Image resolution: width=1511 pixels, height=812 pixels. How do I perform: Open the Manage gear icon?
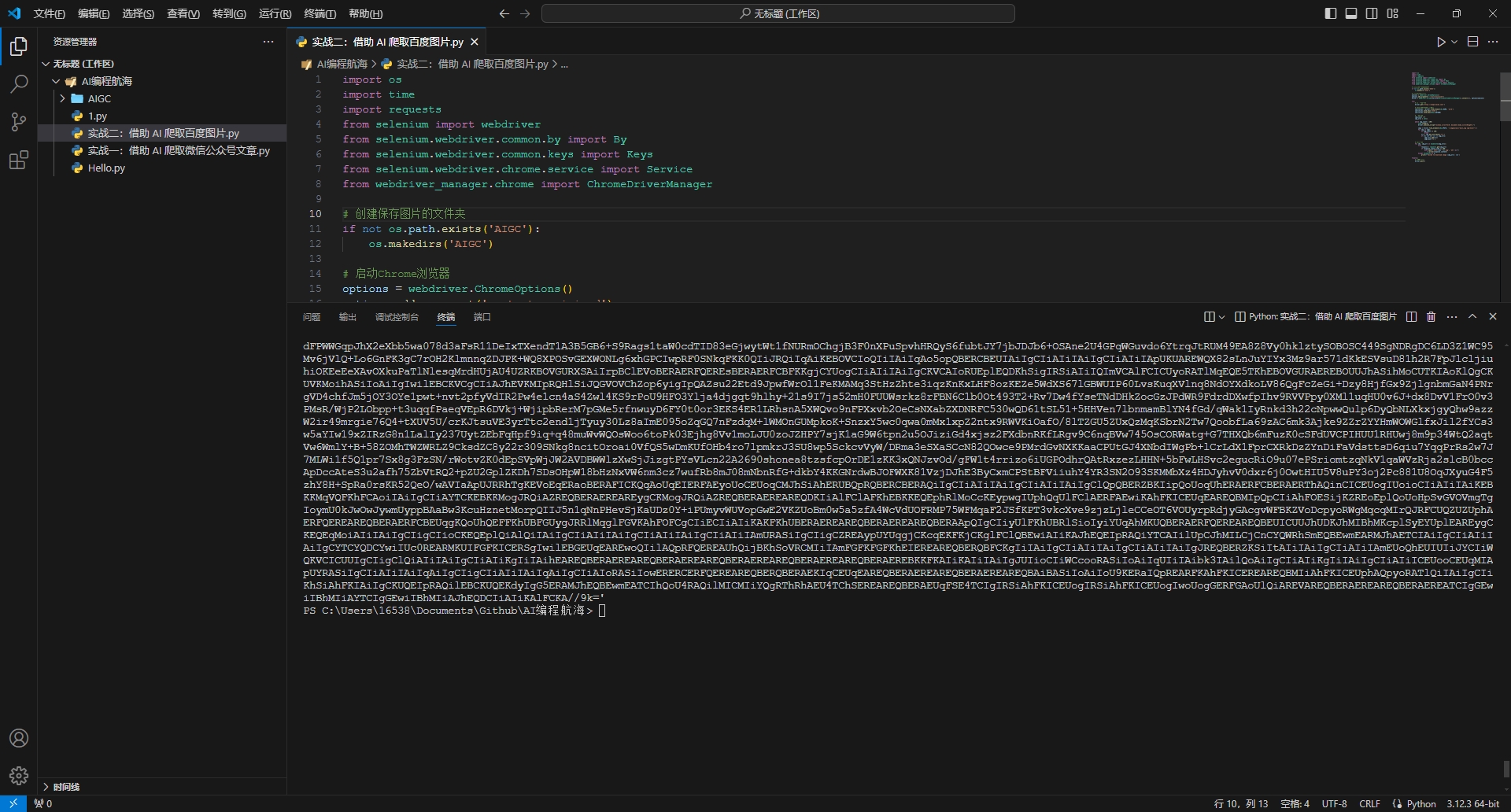19,776
